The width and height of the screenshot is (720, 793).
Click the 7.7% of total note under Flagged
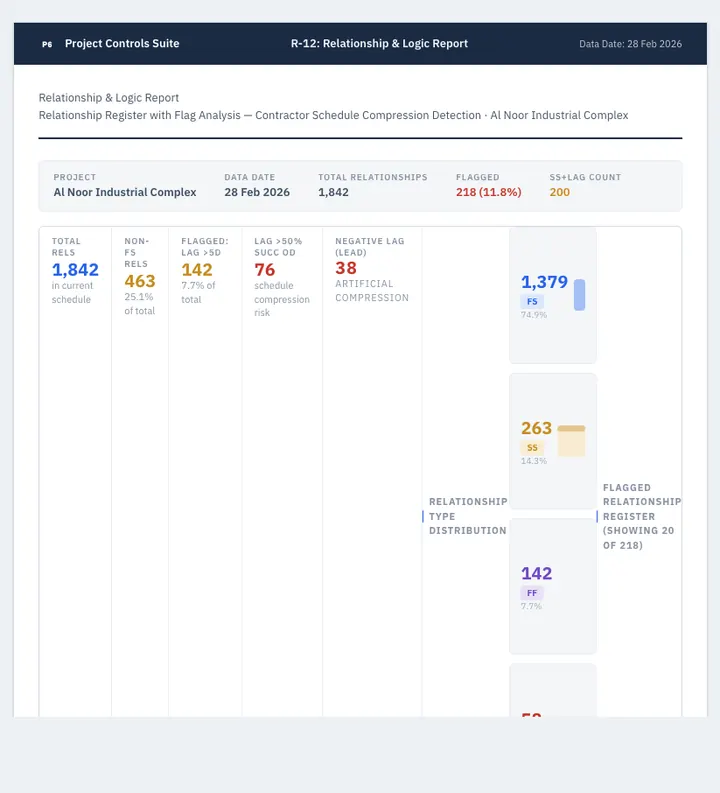click(198, 292)
